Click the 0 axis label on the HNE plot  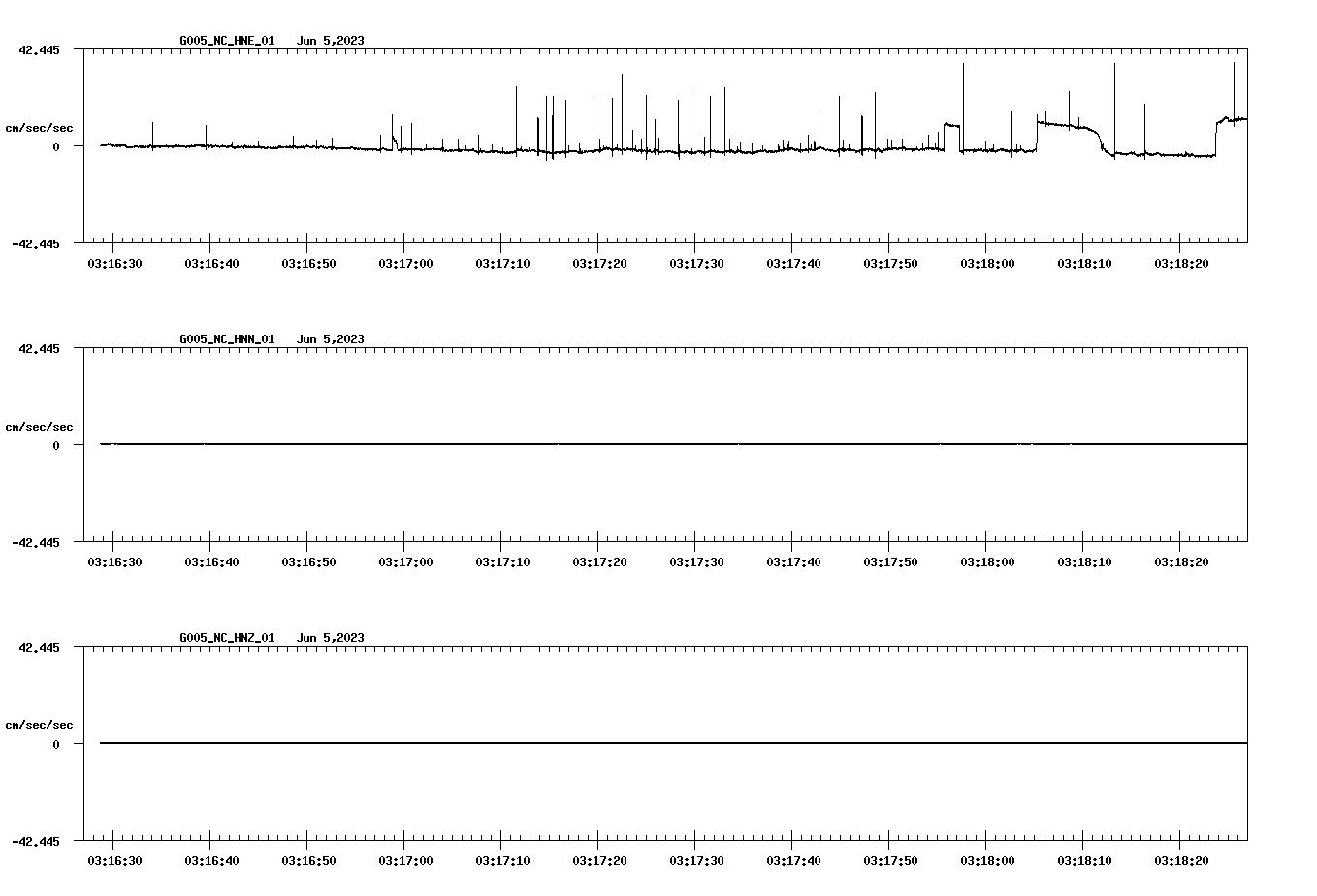pos(56,146)
